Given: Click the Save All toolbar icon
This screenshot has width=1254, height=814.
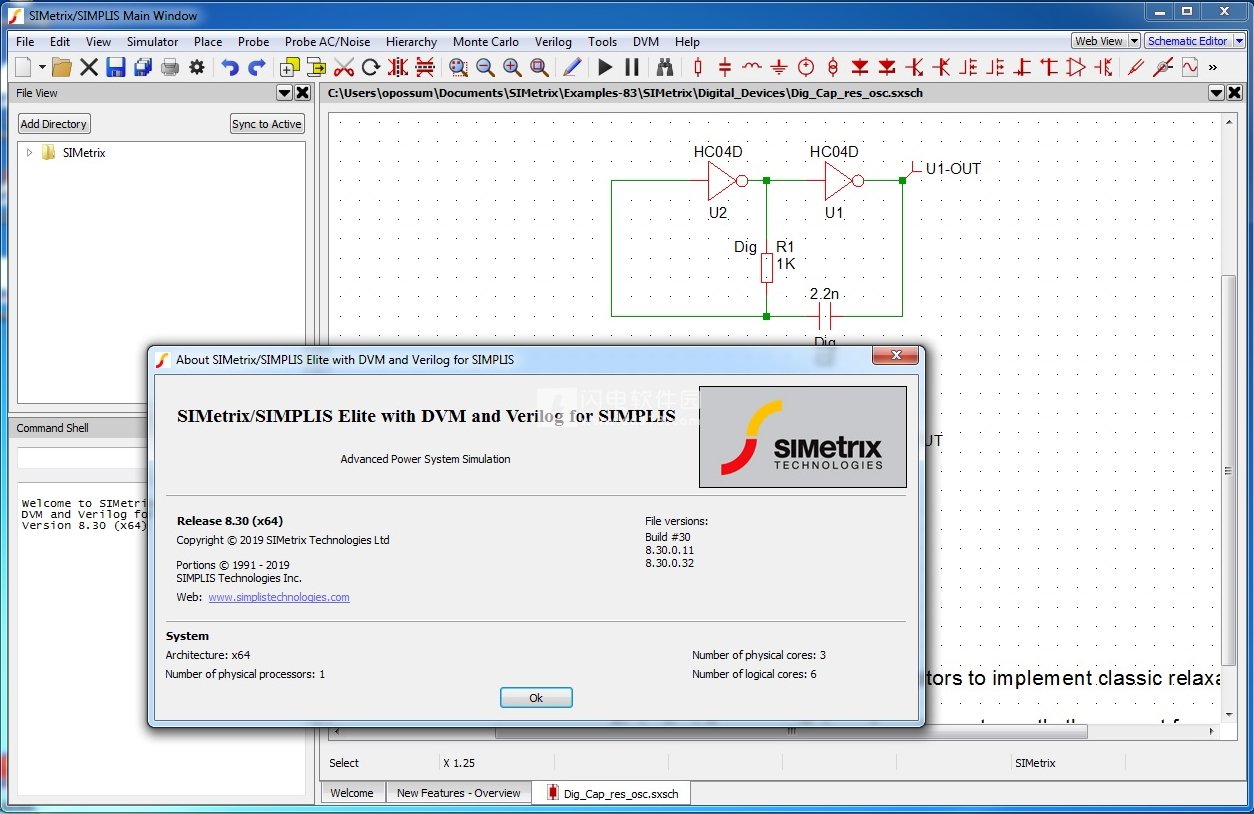Looking at the screenshot, I should (143, 67).
